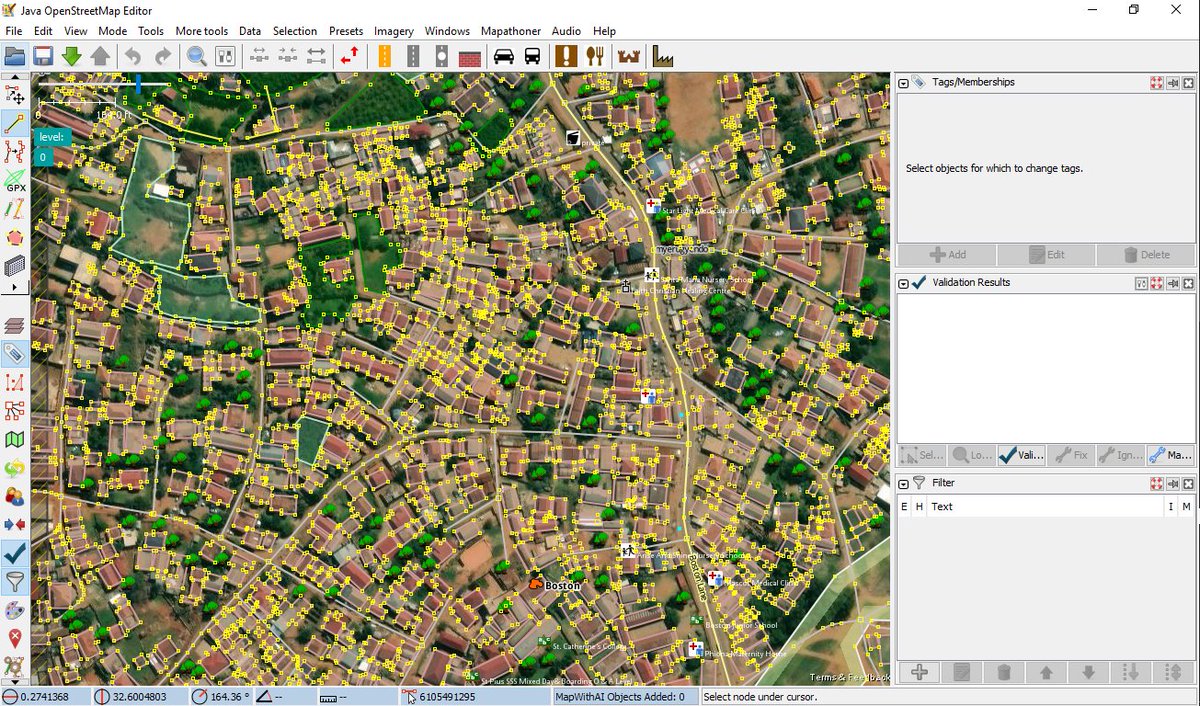Select the red brick wall preset

click(x=469, y=56)
